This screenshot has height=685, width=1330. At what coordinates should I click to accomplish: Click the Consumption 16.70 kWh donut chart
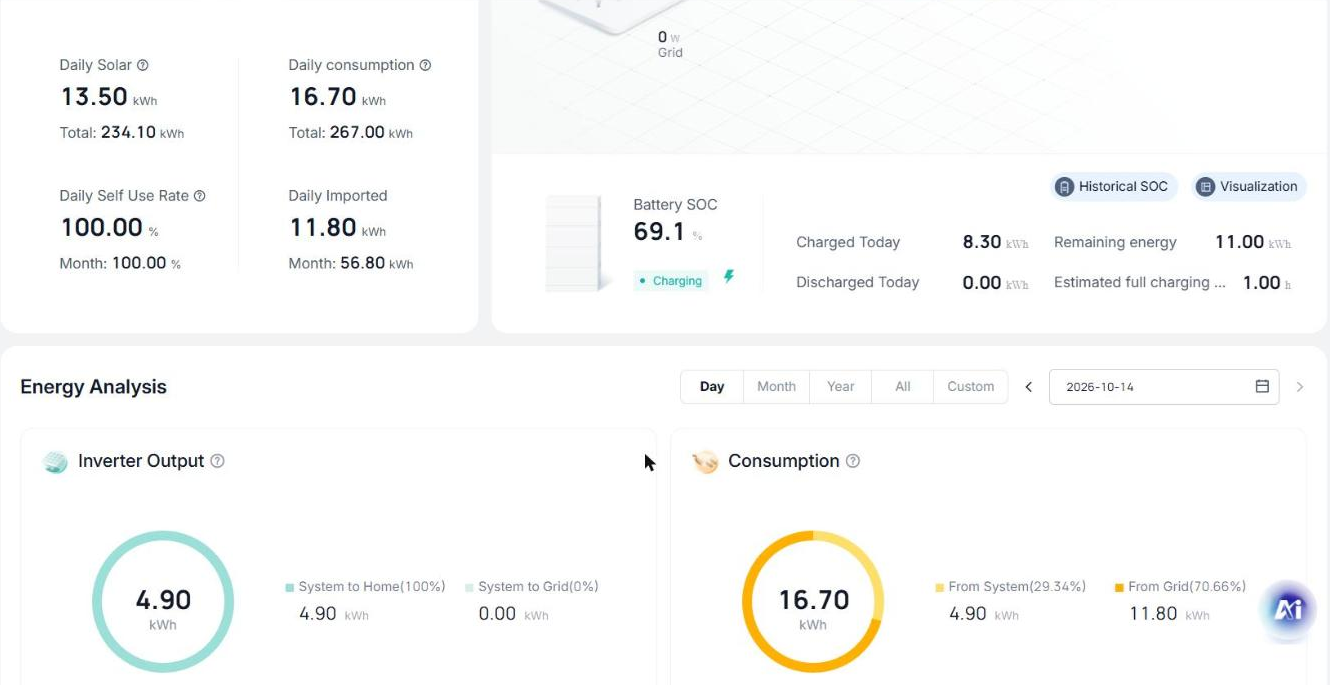coord(813,602)
